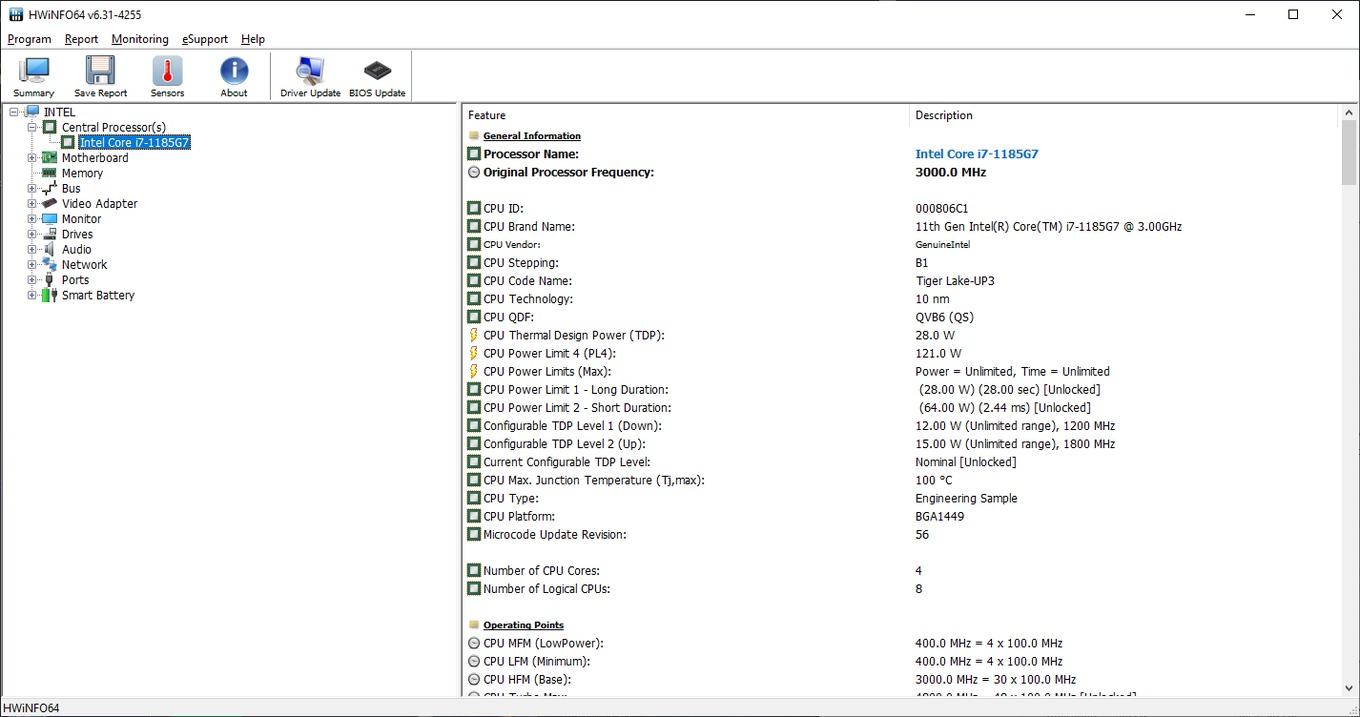Select the Memory tree item

click(82, 173)
